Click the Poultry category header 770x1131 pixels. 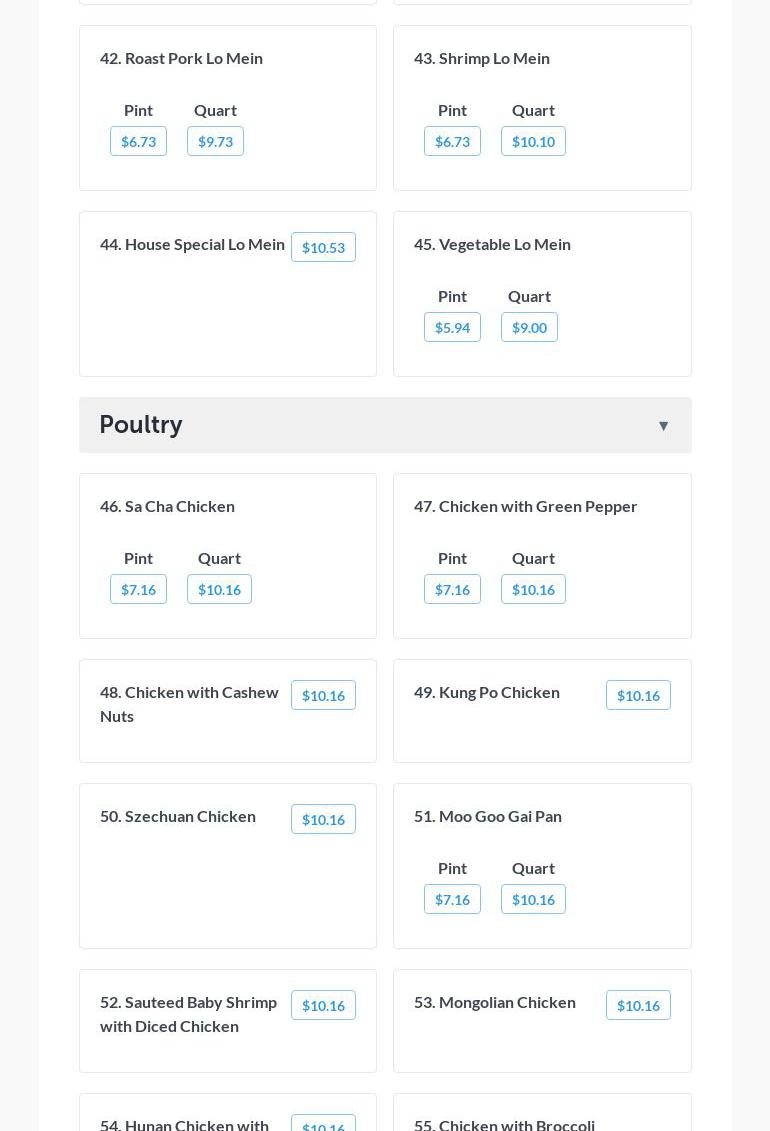click(x=141, y=424)
